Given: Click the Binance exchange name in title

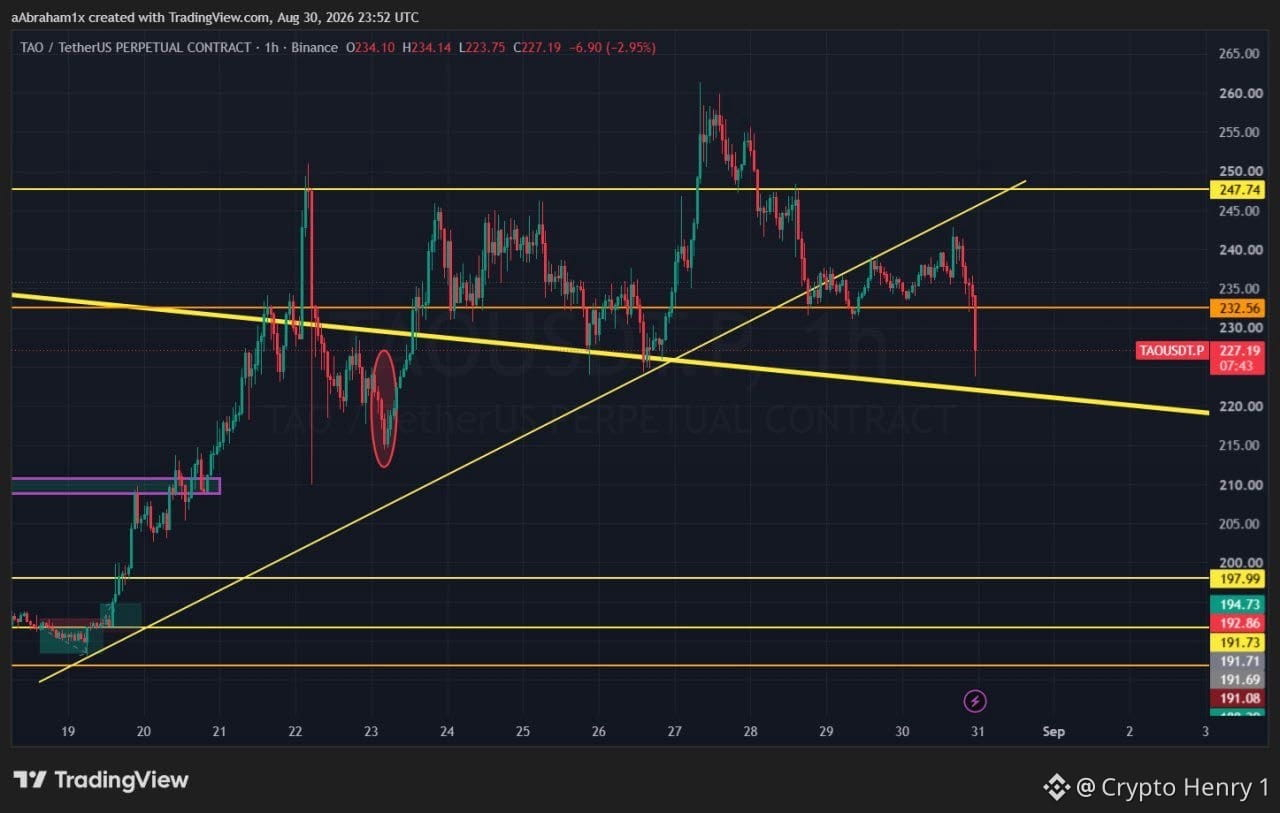Looking at the screenshot, I should [x=312, y=47].
